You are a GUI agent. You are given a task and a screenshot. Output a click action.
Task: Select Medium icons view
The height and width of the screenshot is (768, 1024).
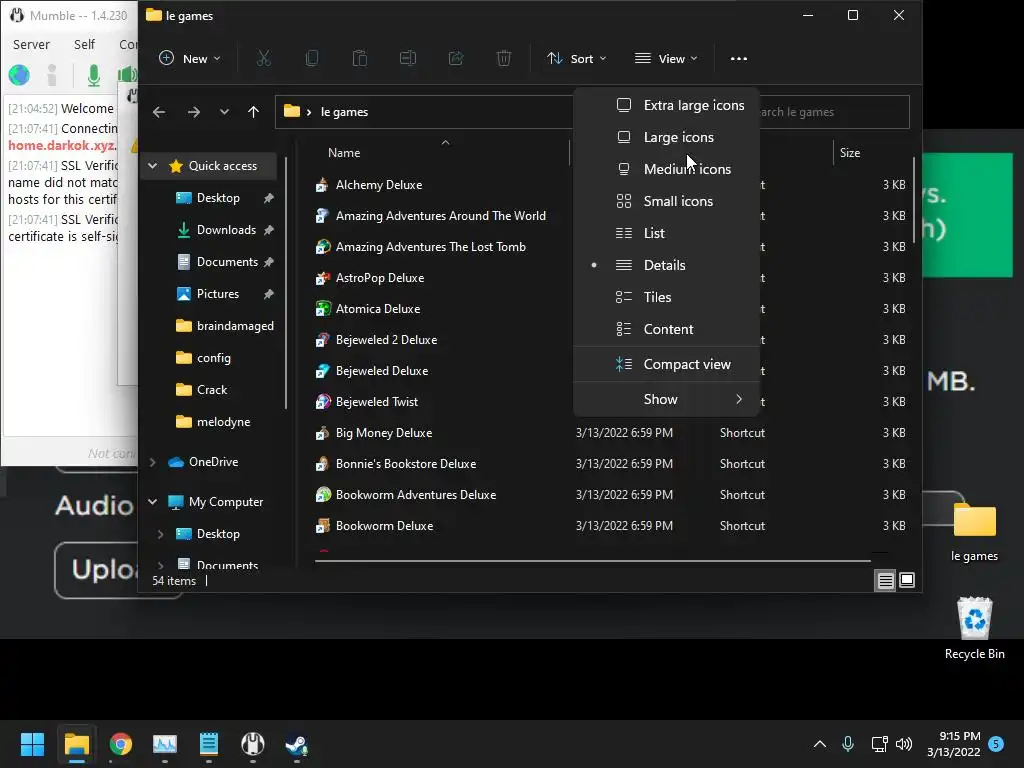tap(667, 169)
